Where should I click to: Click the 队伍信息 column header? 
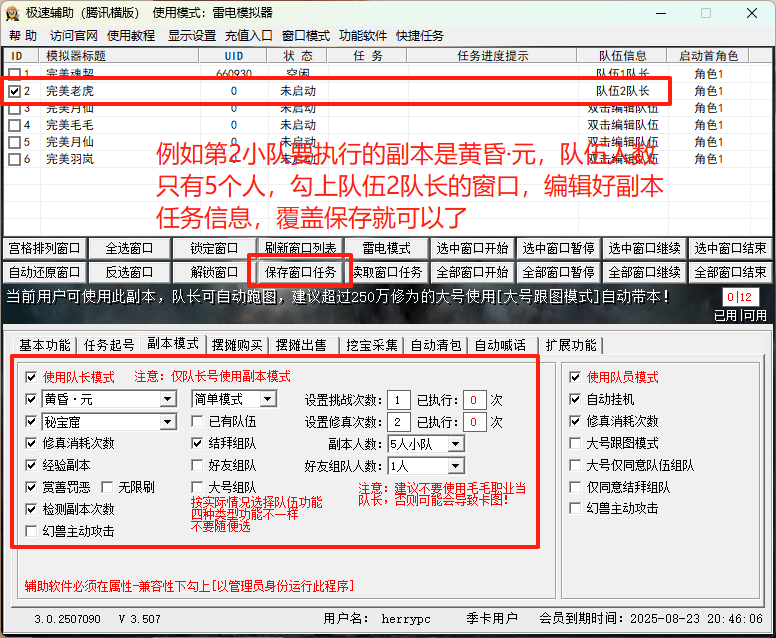pos(622,56)
